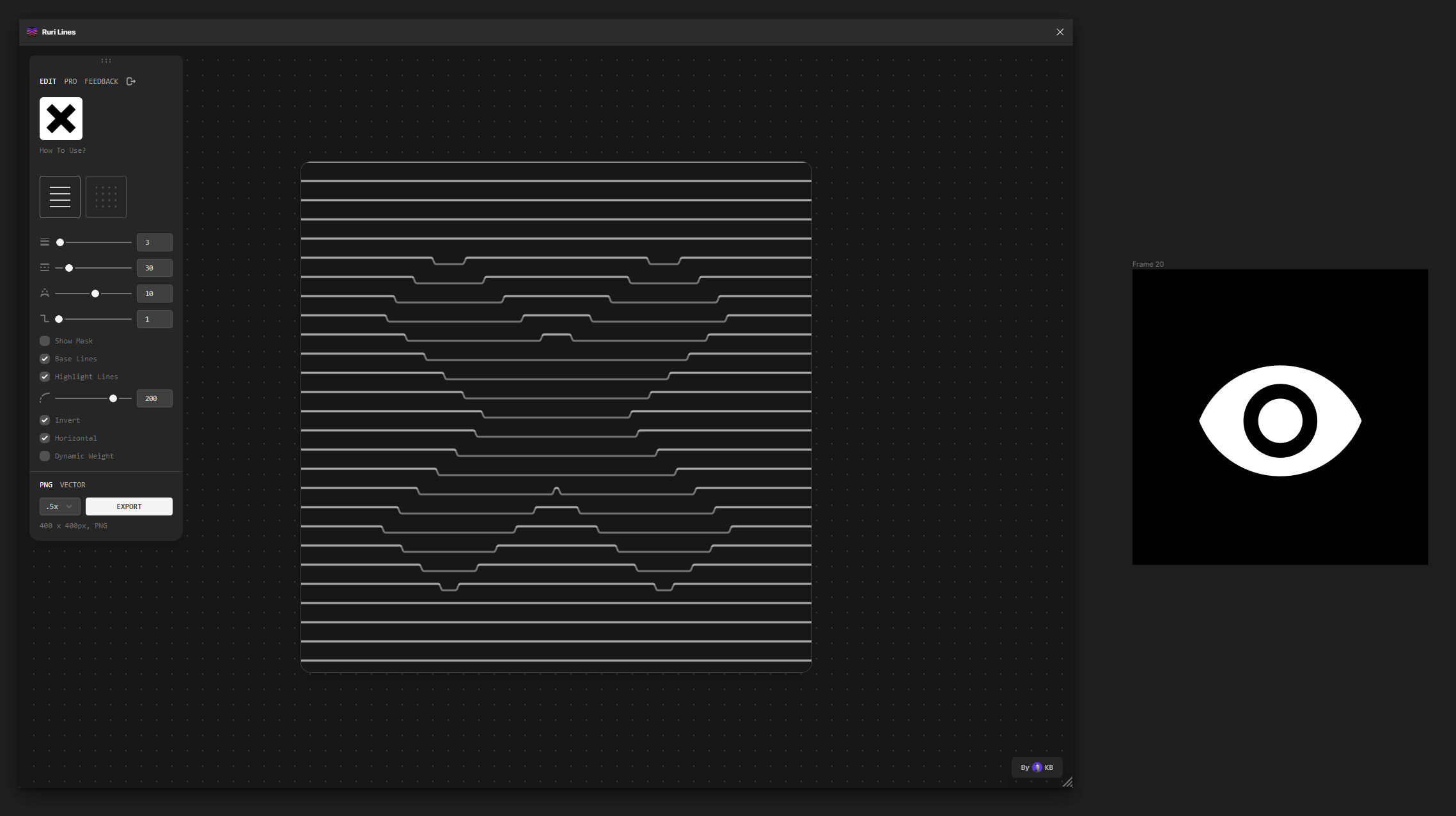Screen dimensions: 1456x816
Task: Click the panel drag handle dots
Action: coord(106,61)
